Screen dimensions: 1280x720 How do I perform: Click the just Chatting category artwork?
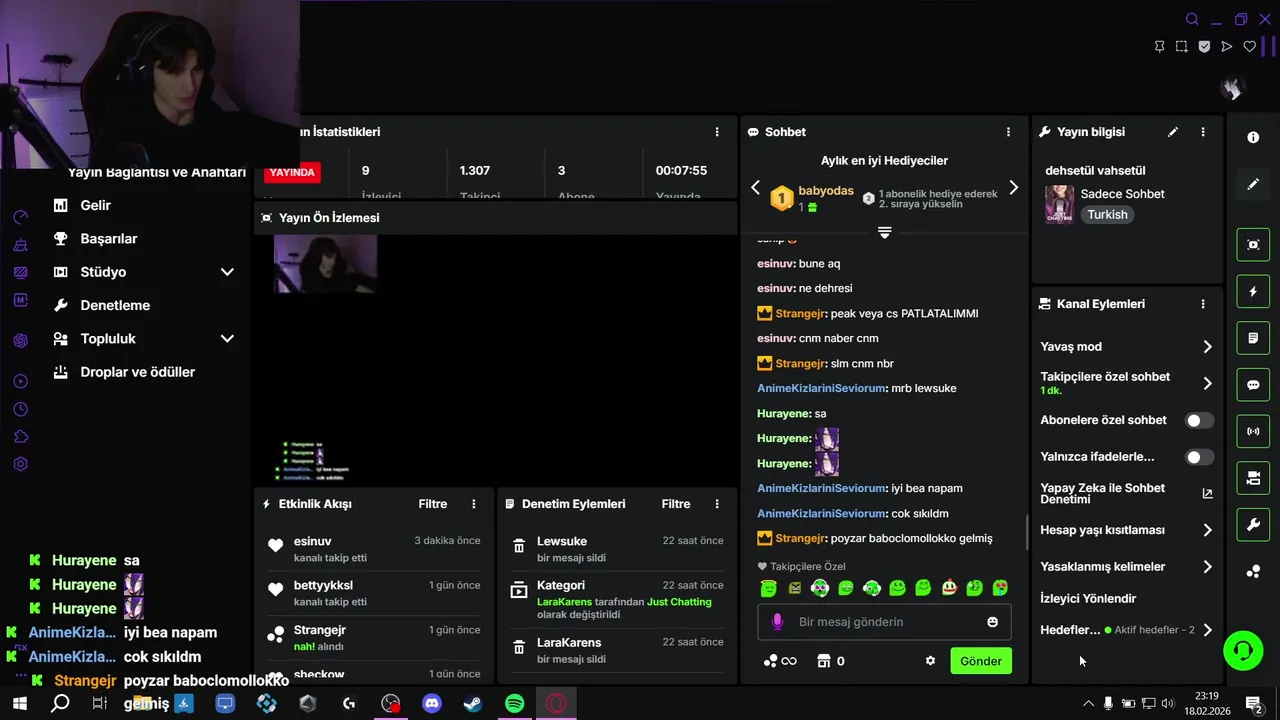[x=1059, y=204]
